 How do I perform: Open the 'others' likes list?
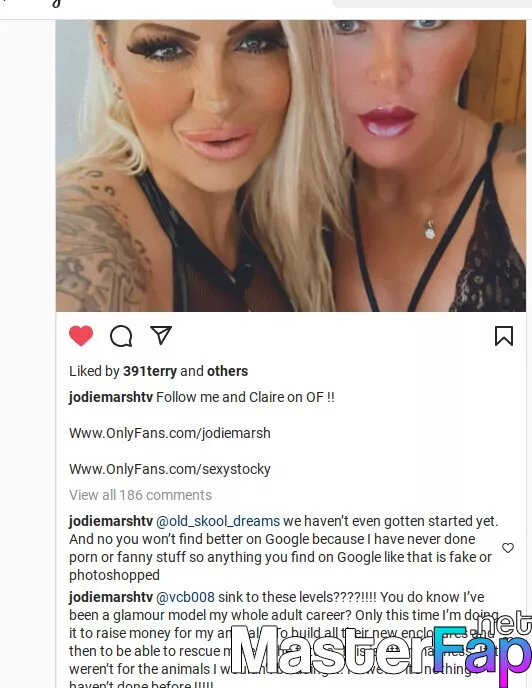(x=227, y=371)
